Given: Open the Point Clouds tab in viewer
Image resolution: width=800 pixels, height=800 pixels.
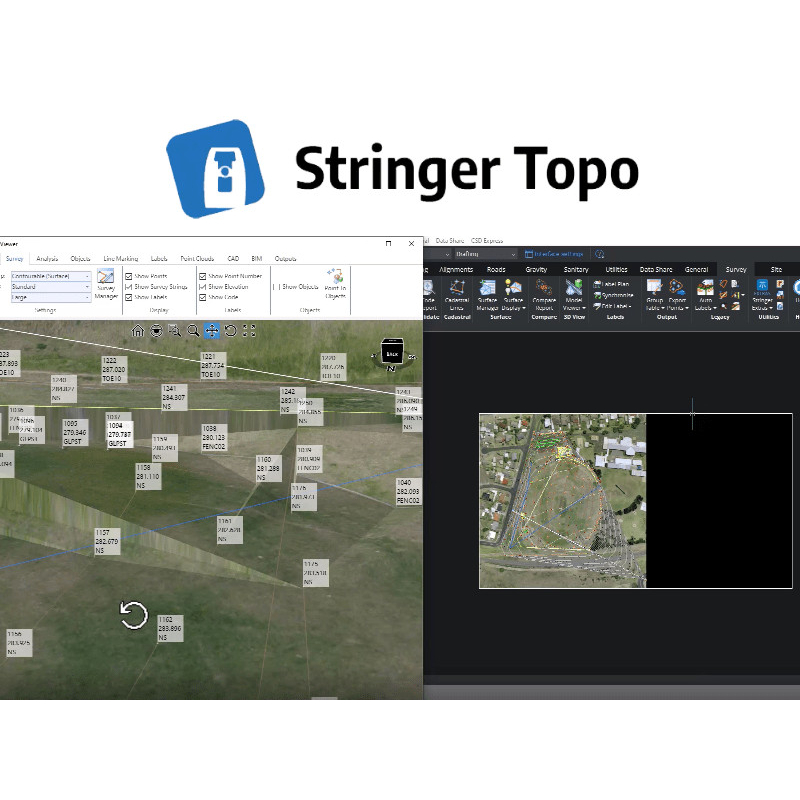Looking at the screenshot, I should point(197,259).
